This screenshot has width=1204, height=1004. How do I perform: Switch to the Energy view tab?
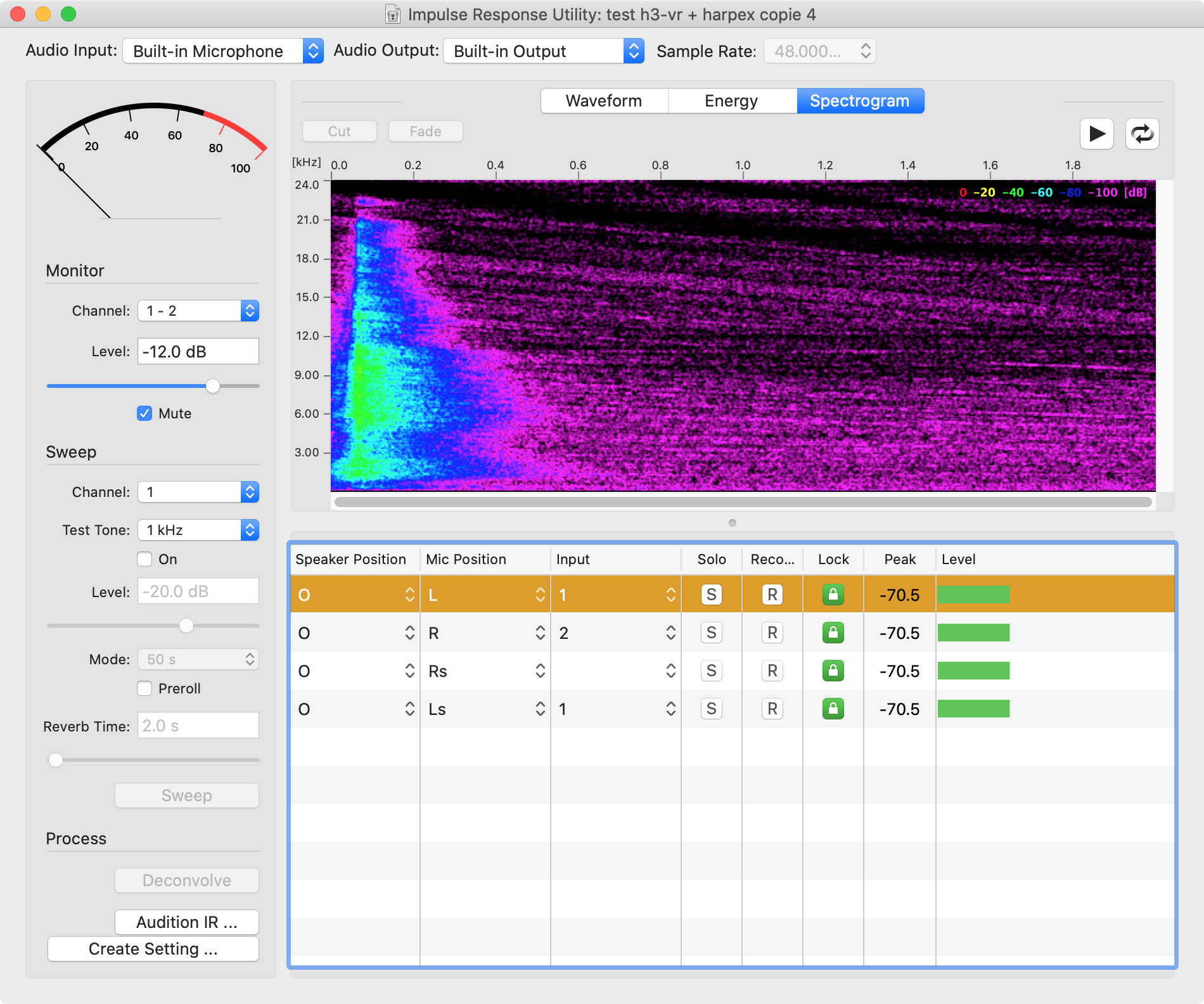731,101
